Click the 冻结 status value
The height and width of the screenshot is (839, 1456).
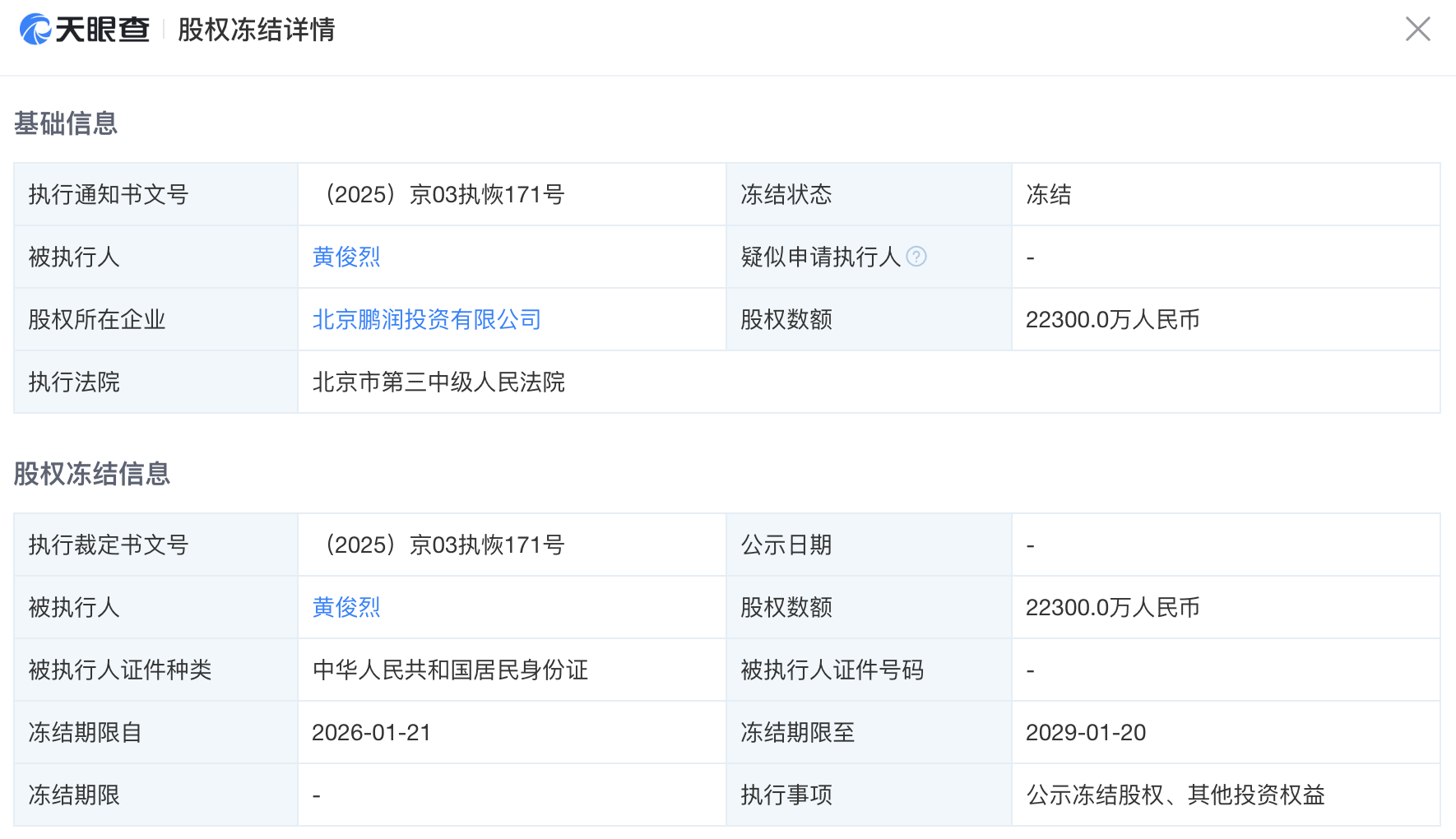1049,194
